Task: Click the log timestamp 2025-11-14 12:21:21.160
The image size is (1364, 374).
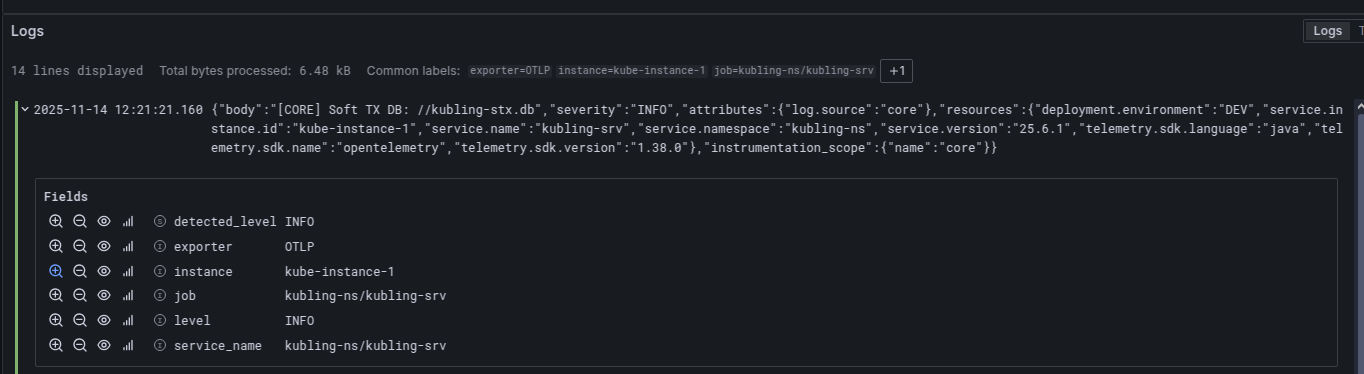Action: pyautogui.click(x=118, y=110)
